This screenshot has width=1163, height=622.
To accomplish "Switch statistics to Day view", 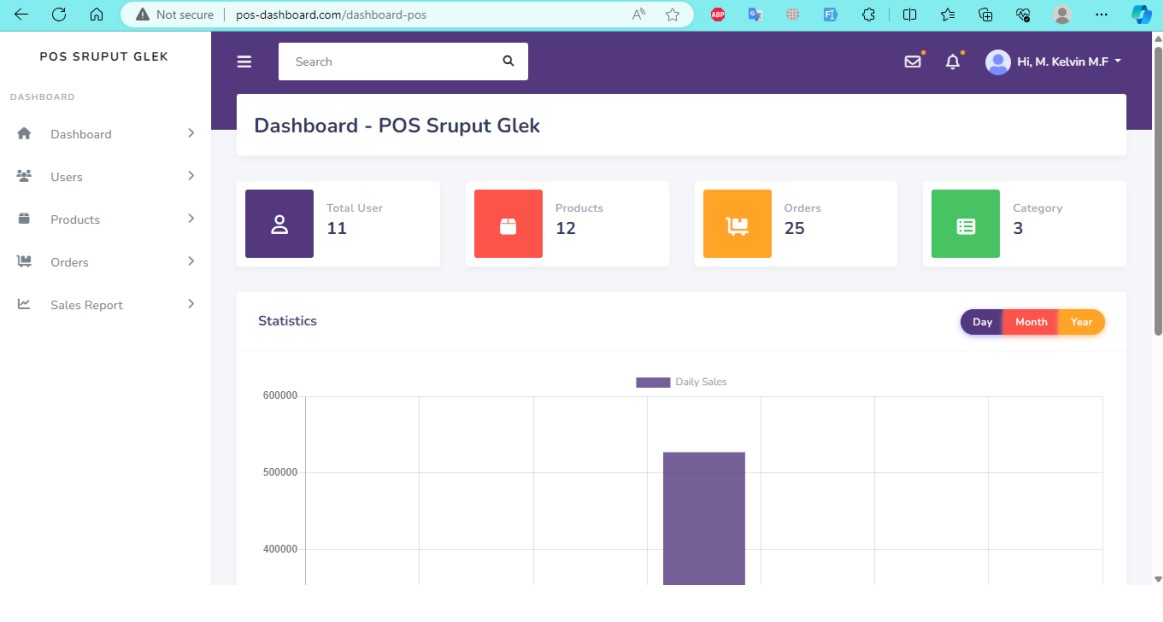I will pyautogui.click(x=982, y=322).
